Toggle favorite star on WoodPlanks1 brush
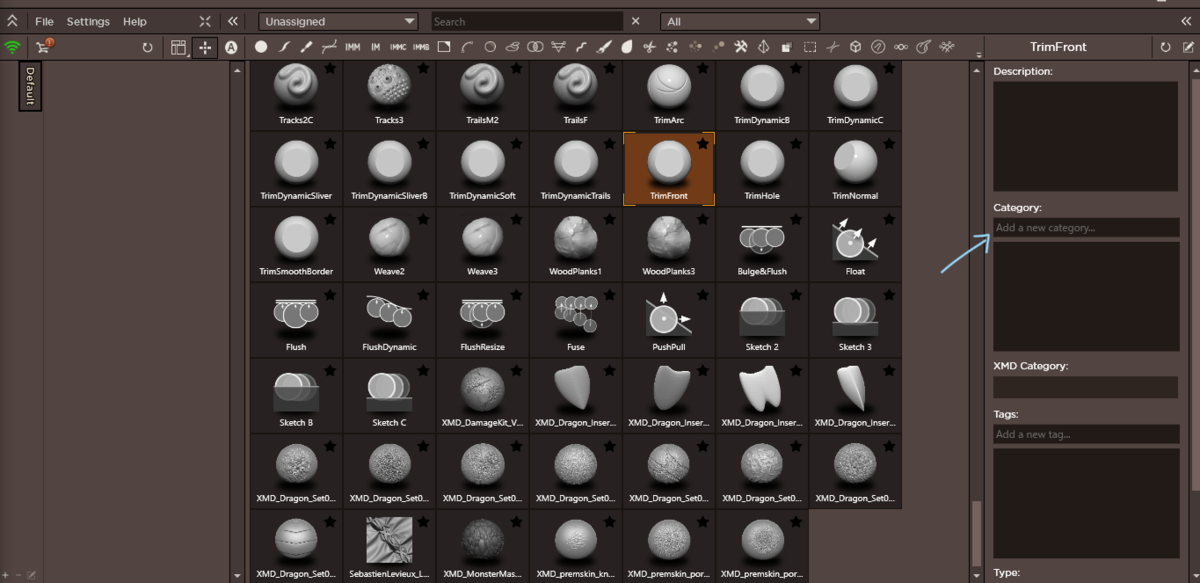 609,219
